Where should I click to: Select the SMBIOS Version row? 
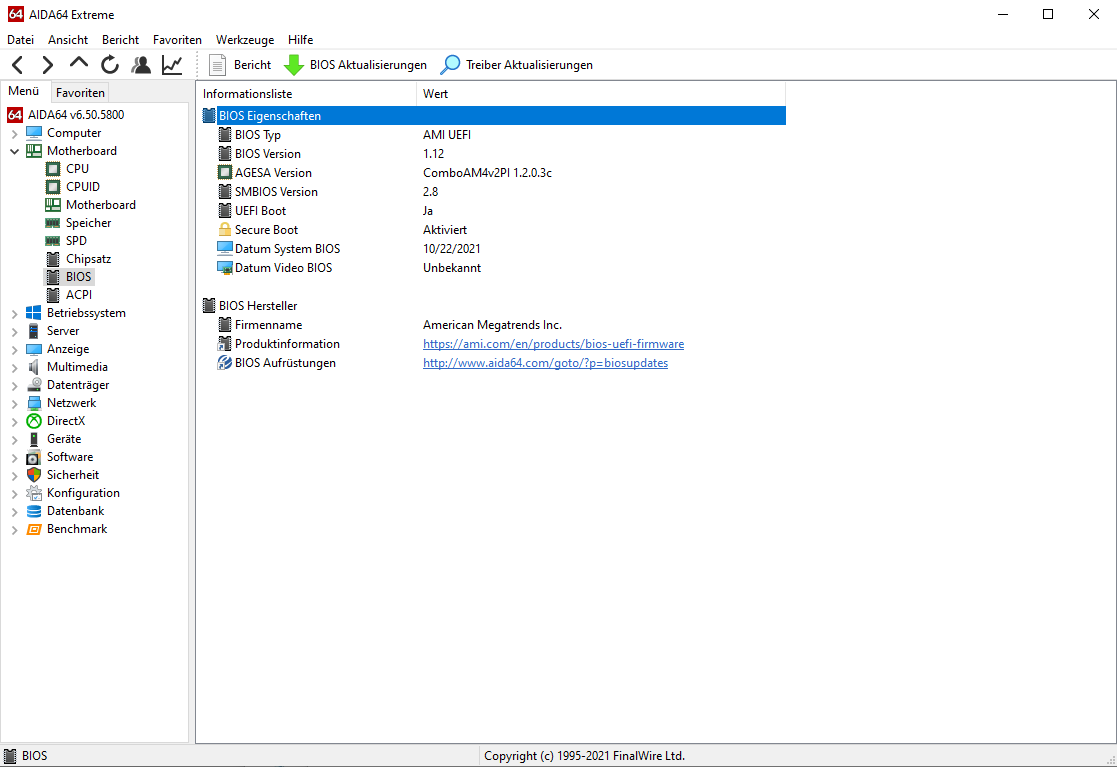point(493,192)
